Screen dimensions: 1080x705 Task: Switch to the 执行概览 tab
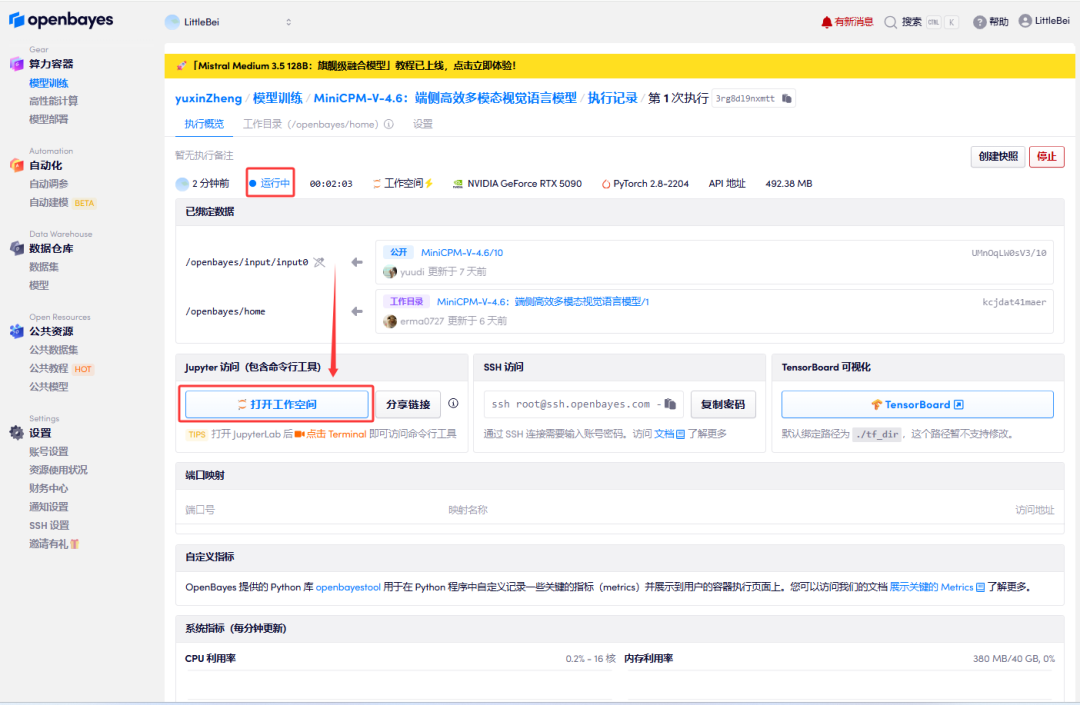204,124
